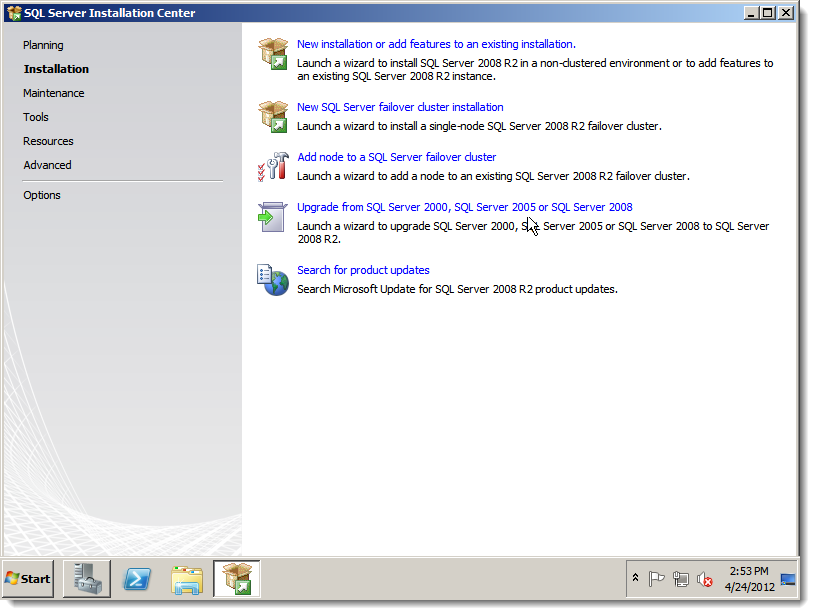Click Search for product updates link

(x=363, y=270)
